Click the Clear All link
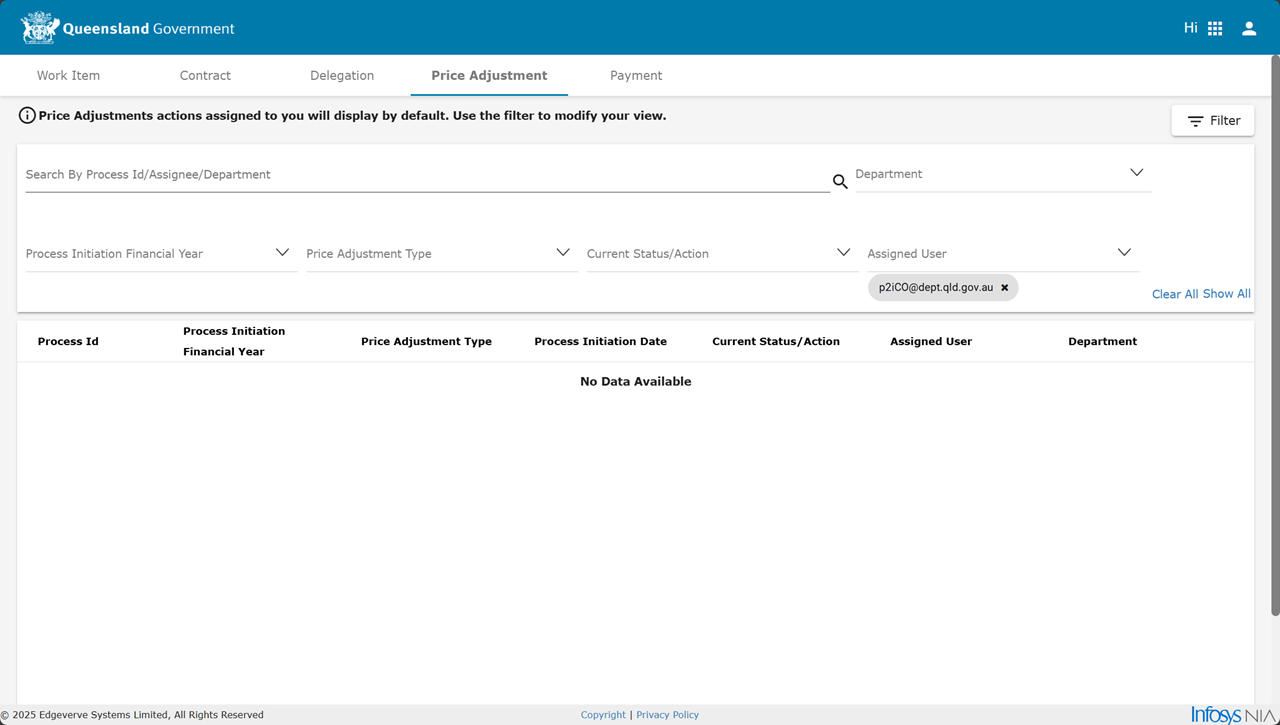Image resolution: width=1280 pixels, height=725 pixels. pyautogui.click(x=1174, y=294)
